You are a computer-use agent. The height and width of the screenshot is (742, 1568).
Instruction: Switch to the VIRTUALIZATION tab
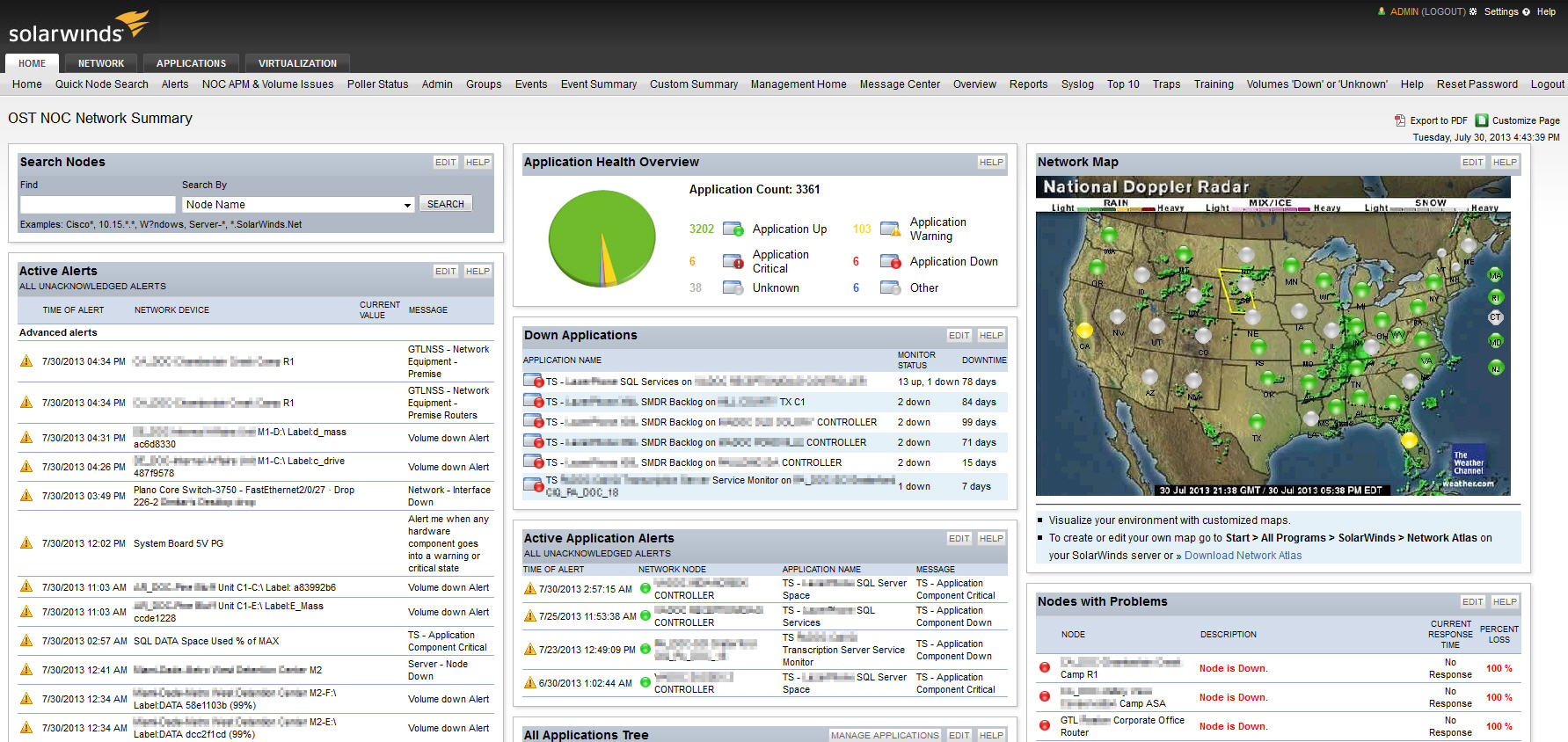[297, 63]
